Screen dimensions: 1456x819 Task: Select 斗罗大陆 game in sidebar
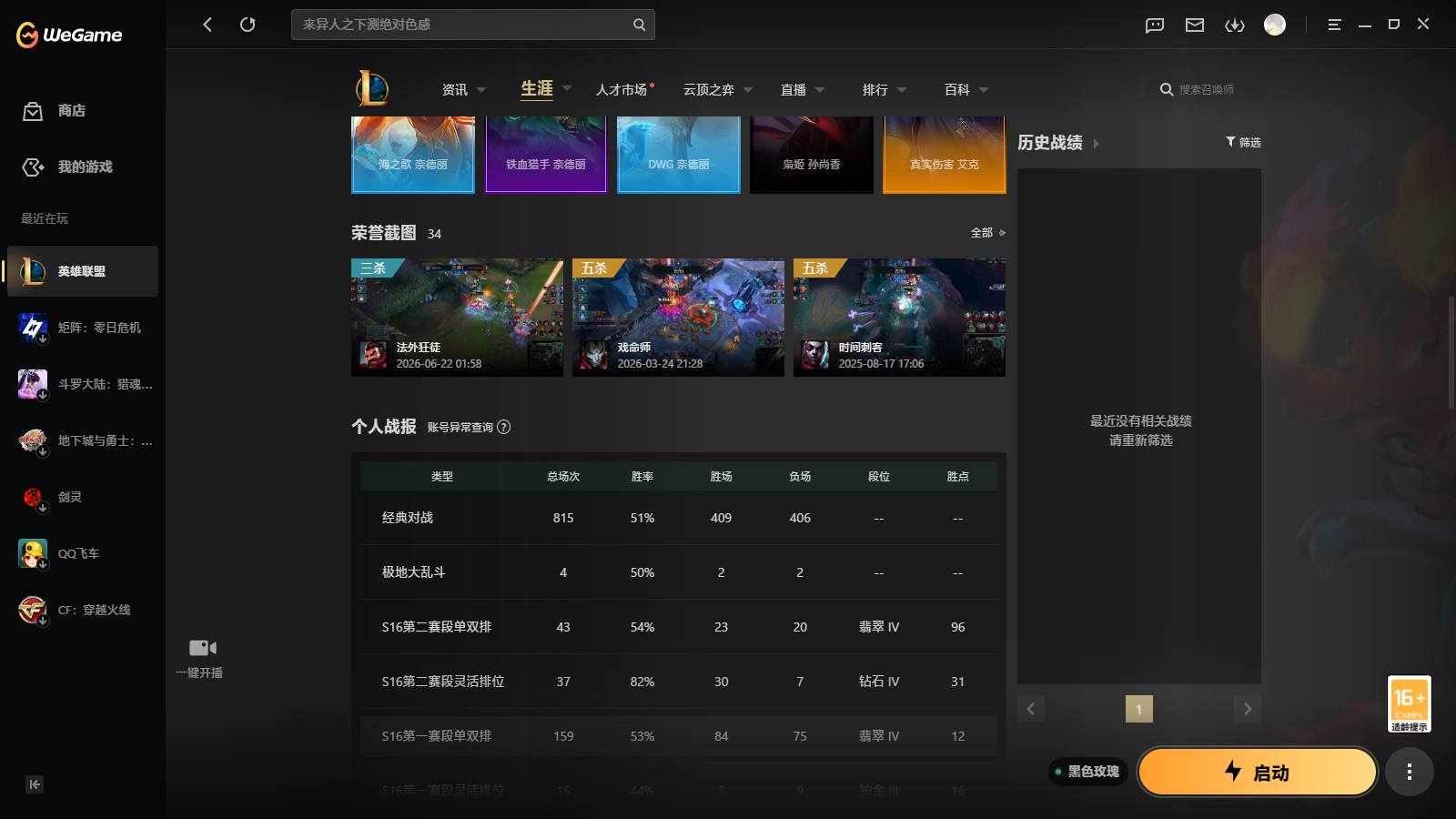pos(83,384)
